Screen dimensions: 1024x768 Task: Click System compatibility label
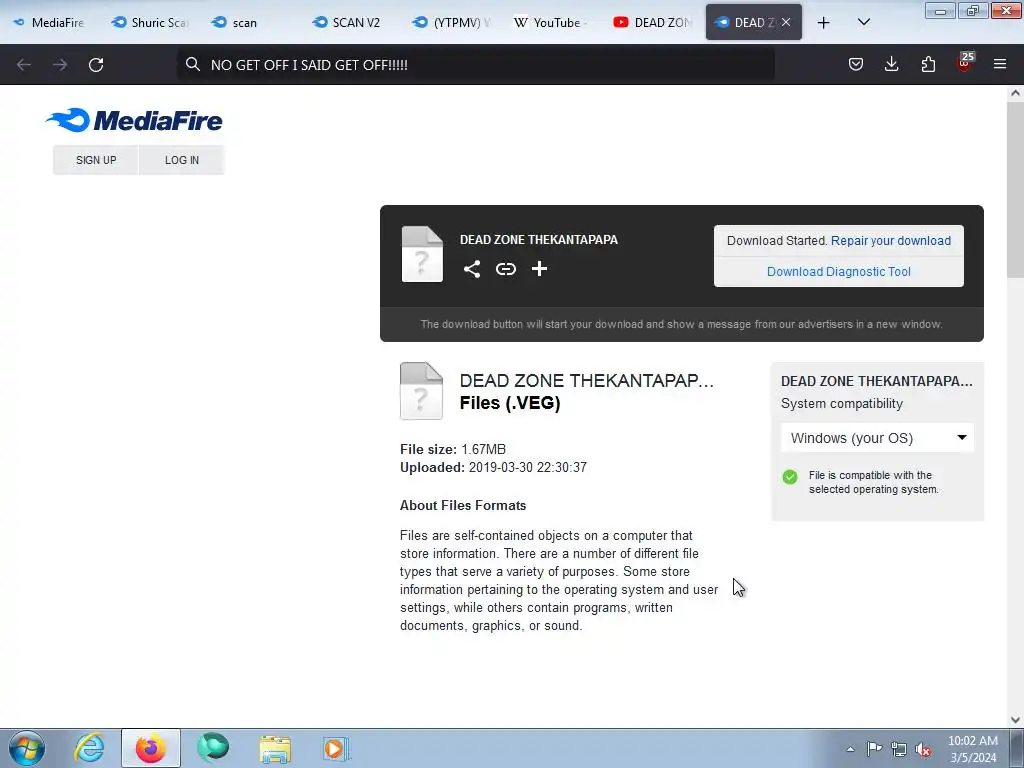[x=842, y=404]
